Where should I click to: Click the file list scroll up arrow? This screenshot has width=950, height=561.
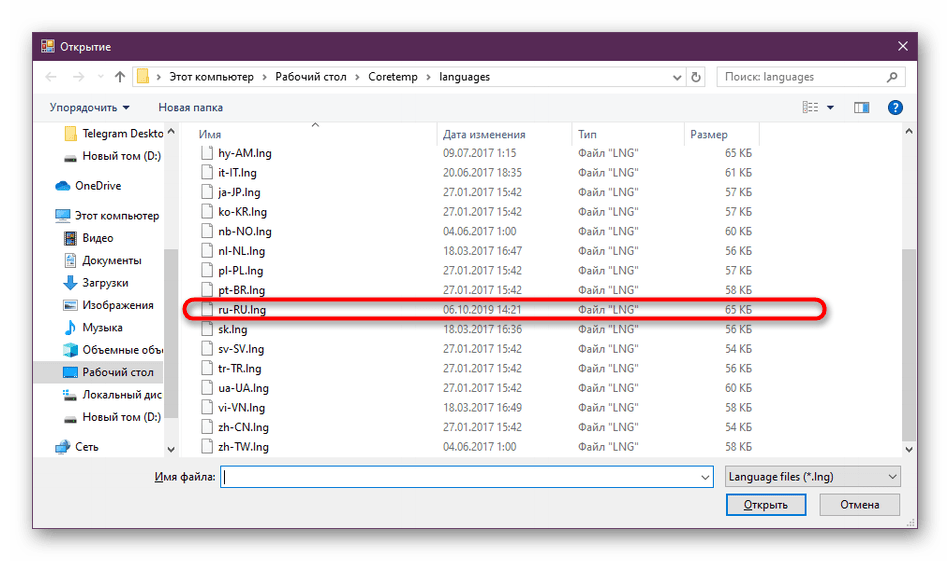click(x=909, y=131)
